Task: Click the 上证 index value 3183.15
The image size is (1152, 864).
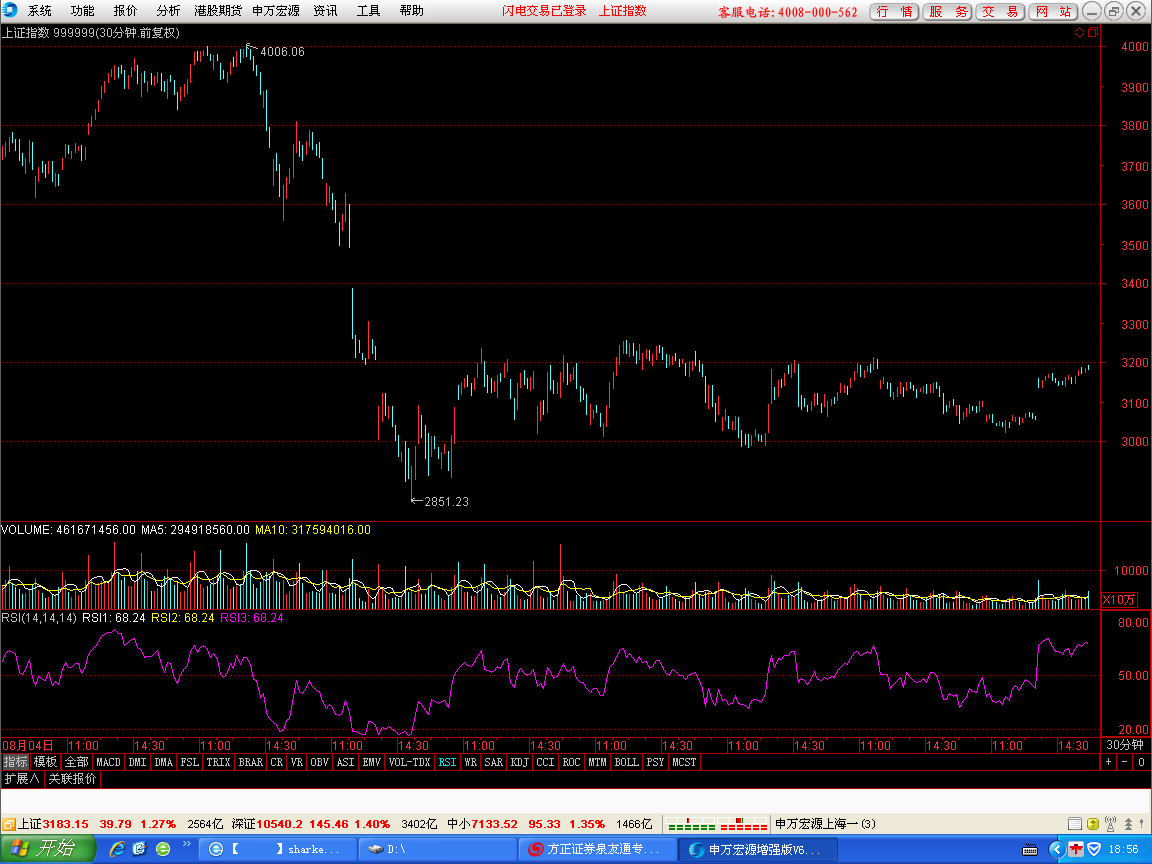Action: [65, 824]
